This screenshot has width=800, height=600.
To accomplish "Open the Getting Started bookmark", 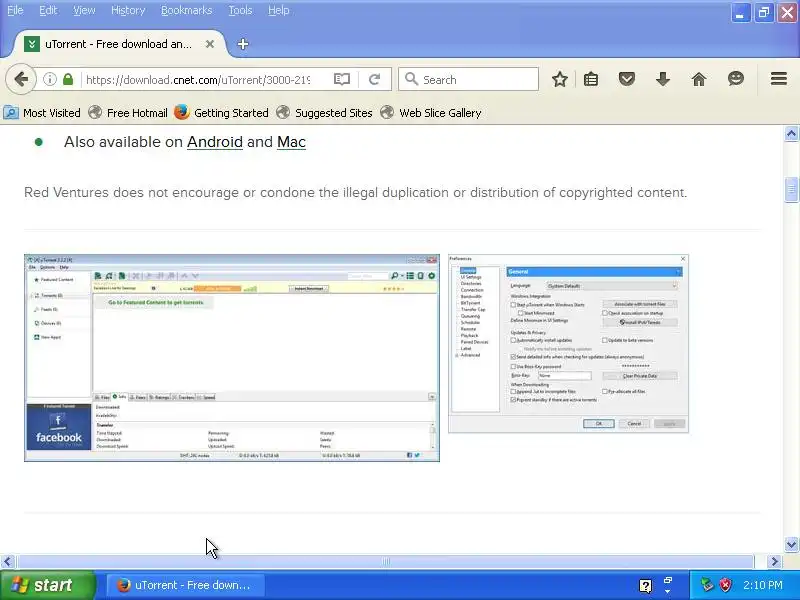I will [x=221, y=113].
